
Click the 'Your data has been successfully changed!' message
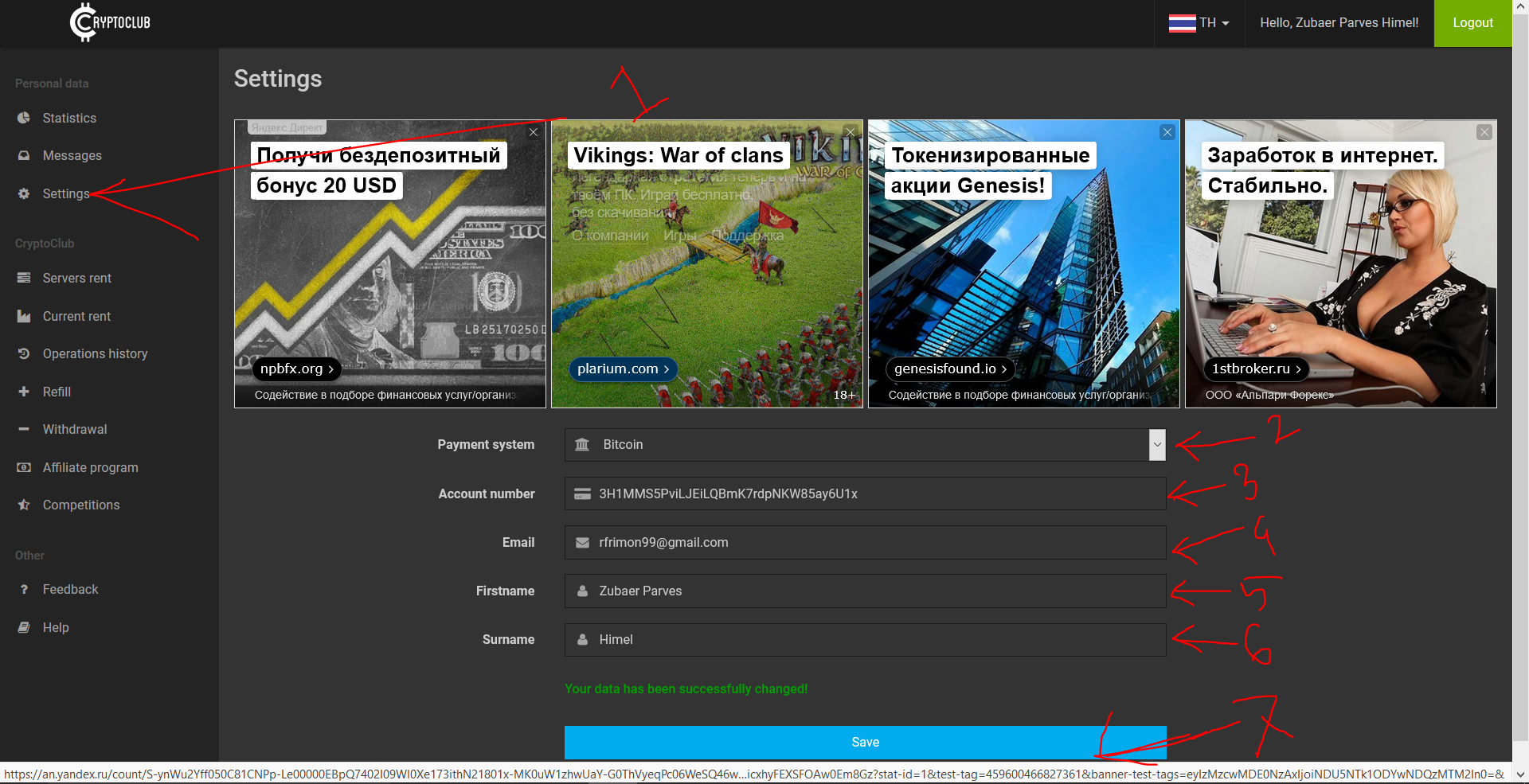pyautogui.click(x=686, y=688)
